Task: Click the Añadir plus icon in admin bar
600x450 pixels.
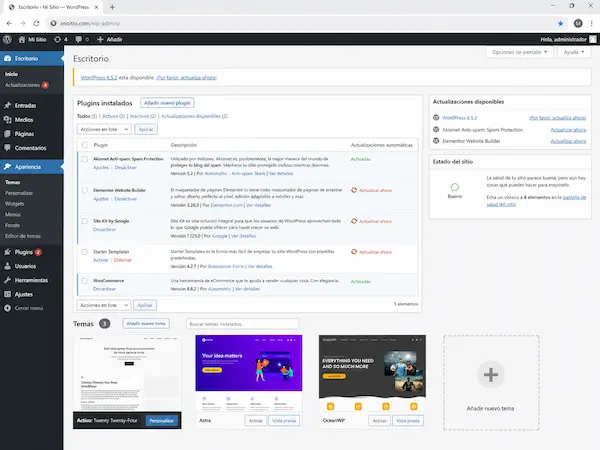Action: 100,39
